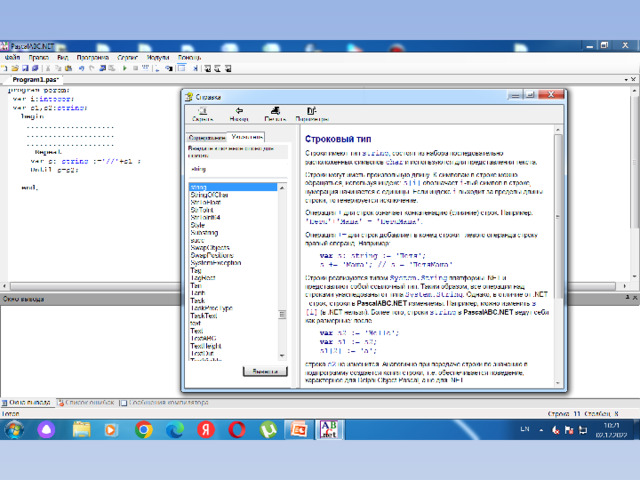Select TaskText in index list

tap(204, 316)
